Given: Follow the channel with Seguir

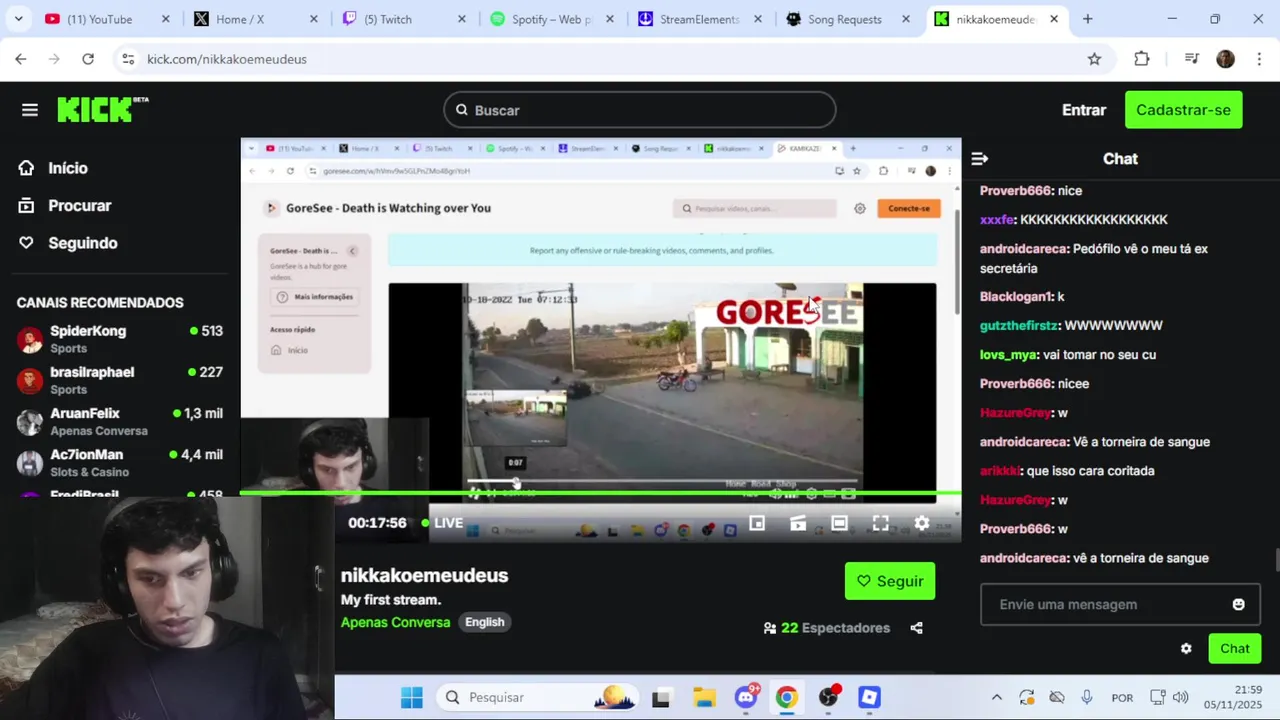Looking at the screenshot, I should coord(890,581).
